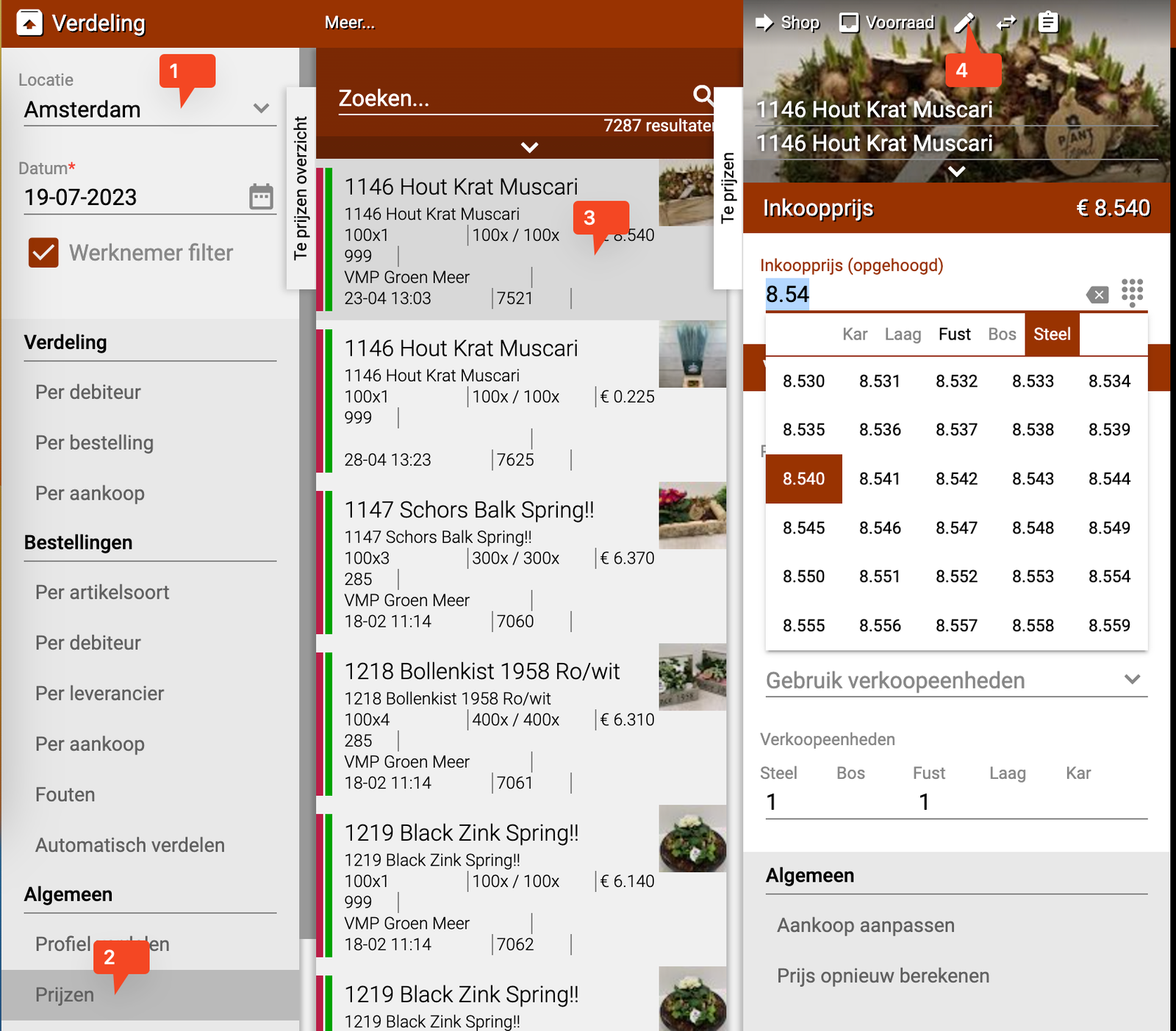The width and height of the screenshot is (1176, 1031).
Task: Open the Shop arrow icon
Action: pyautogui.click(x=764, y=23)
